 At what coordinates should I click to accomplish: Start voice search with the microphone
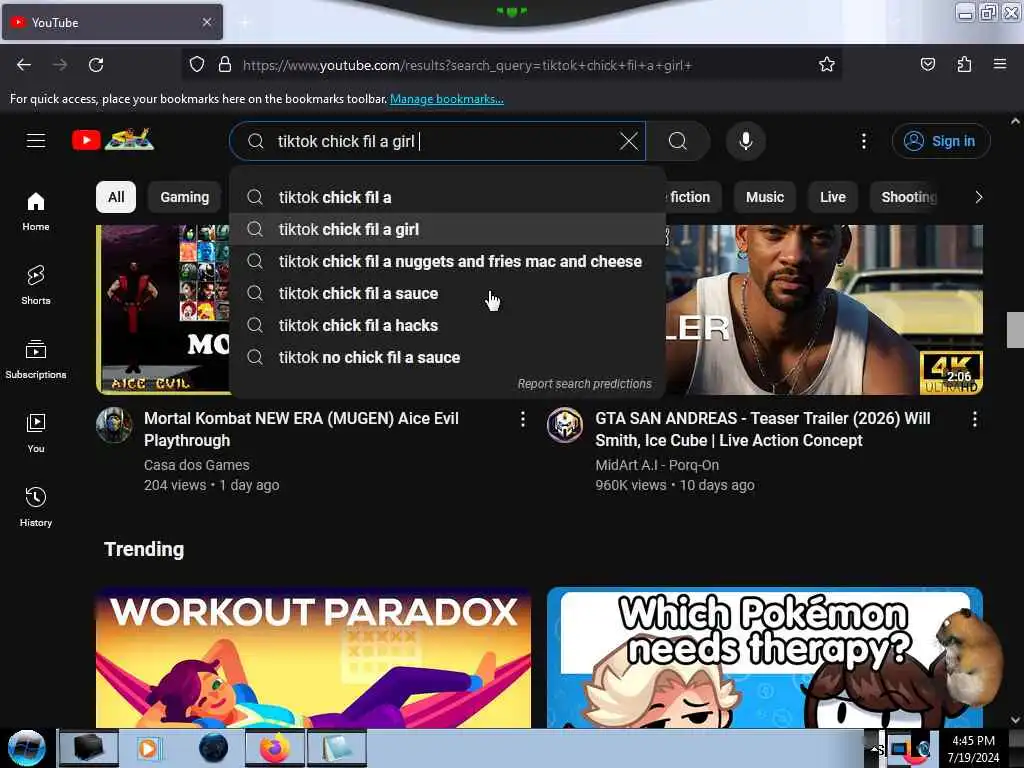click(x=745, y=141)
